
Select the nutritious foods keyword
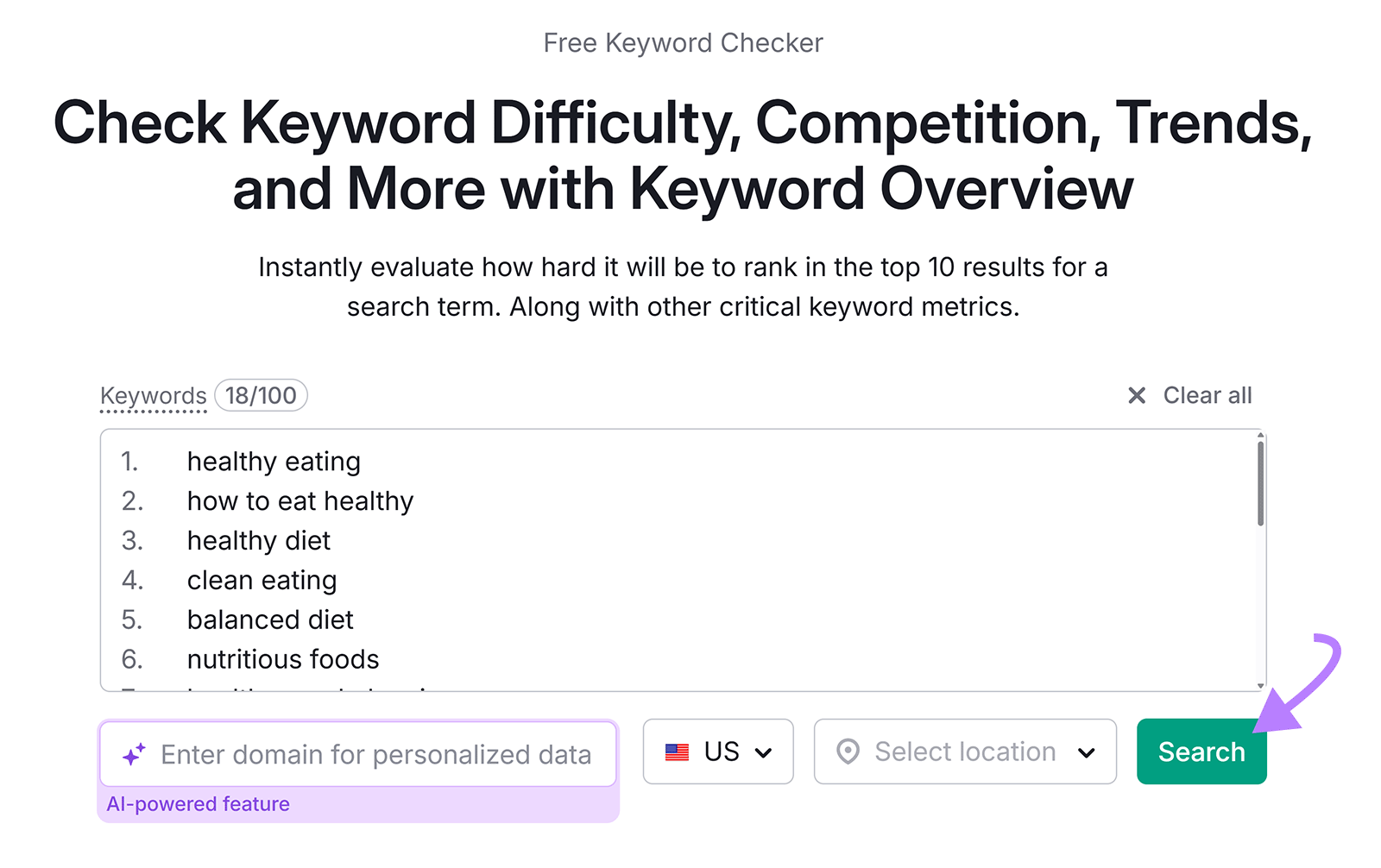[282, 659]
